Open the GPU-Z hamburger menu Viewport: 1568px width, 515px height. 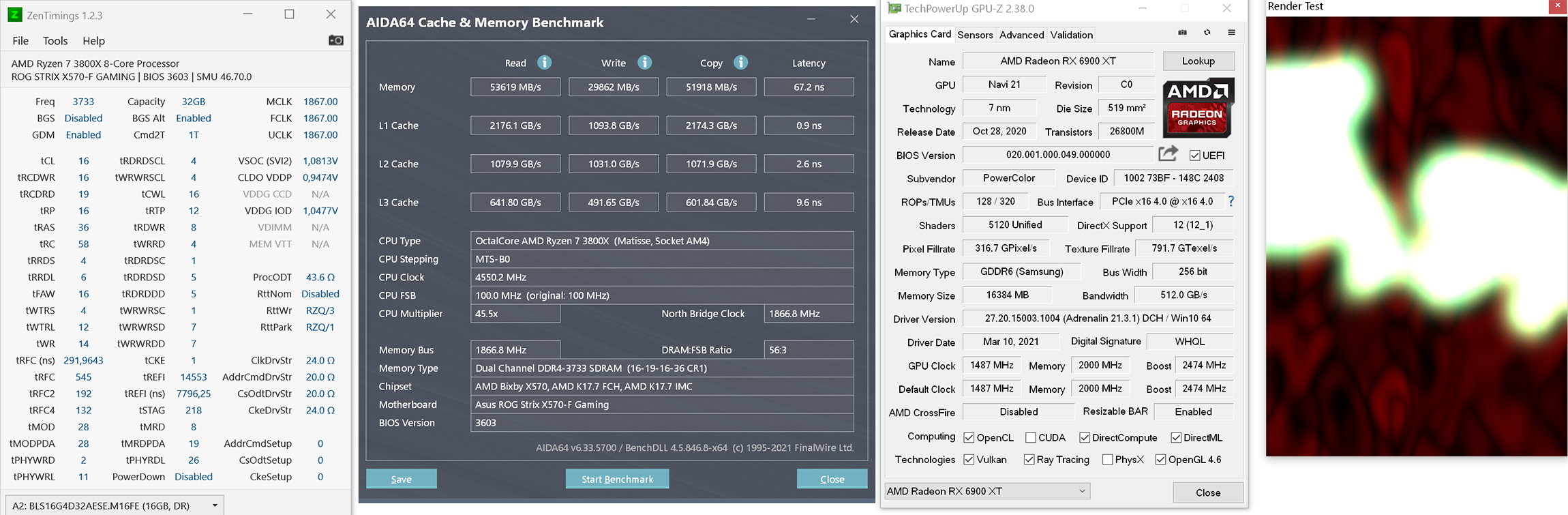[1231, 33]
